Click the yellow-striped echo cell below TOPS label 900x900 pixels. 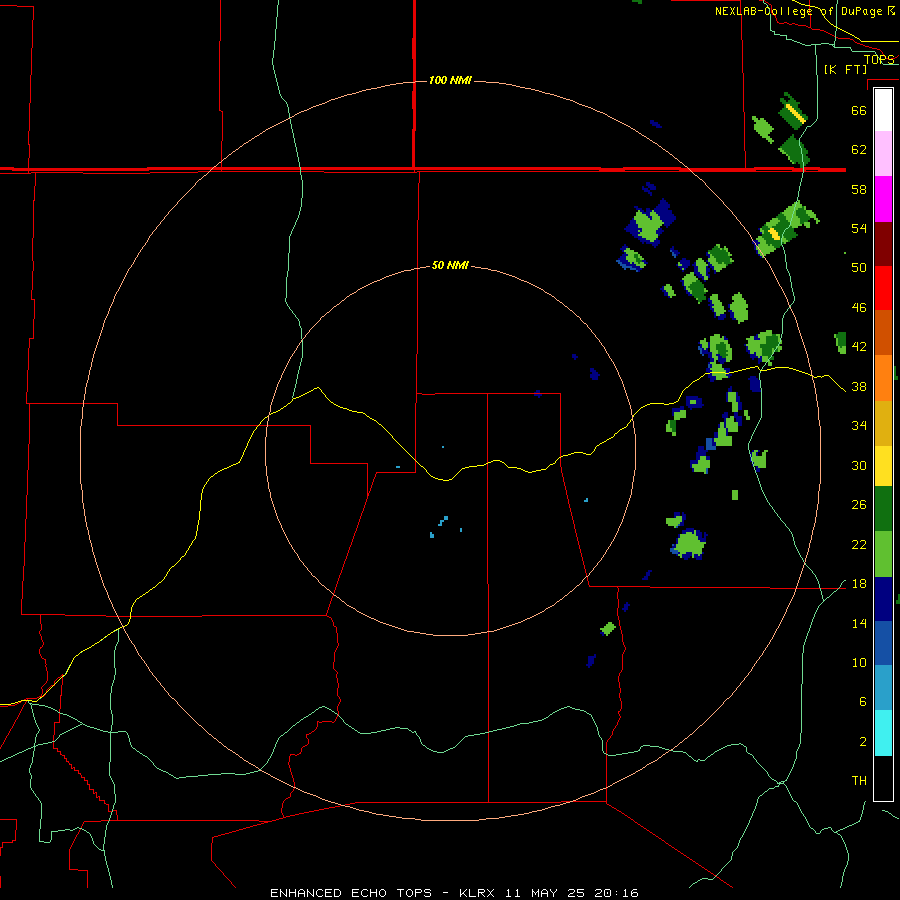tap(793, 111)
